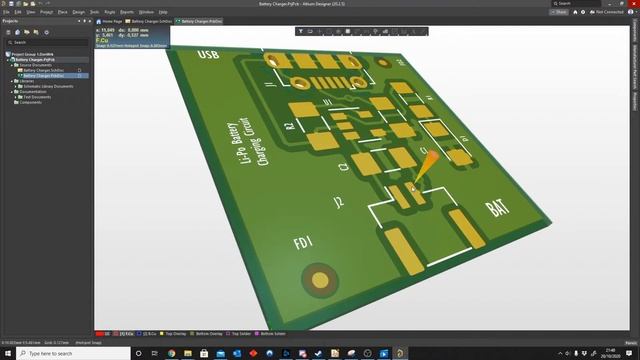Collapse the Libraries folder
This screenshot has height=360, width=640.
pos(12,81)
